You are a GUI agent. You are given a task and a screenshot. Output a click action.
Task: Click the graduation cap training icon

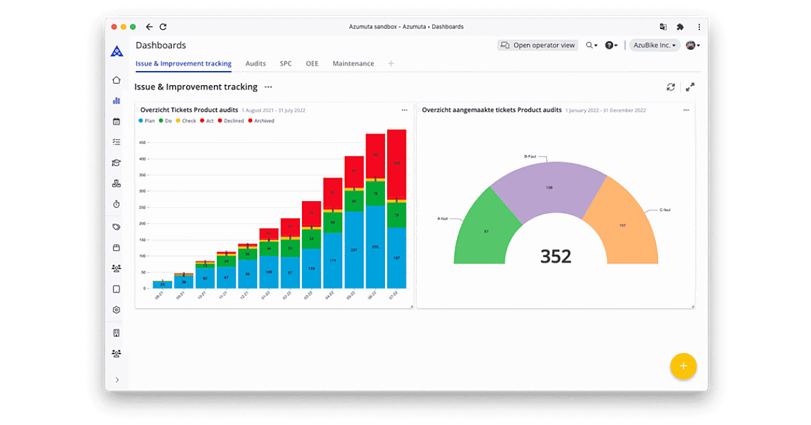click(x=117, y=163)
